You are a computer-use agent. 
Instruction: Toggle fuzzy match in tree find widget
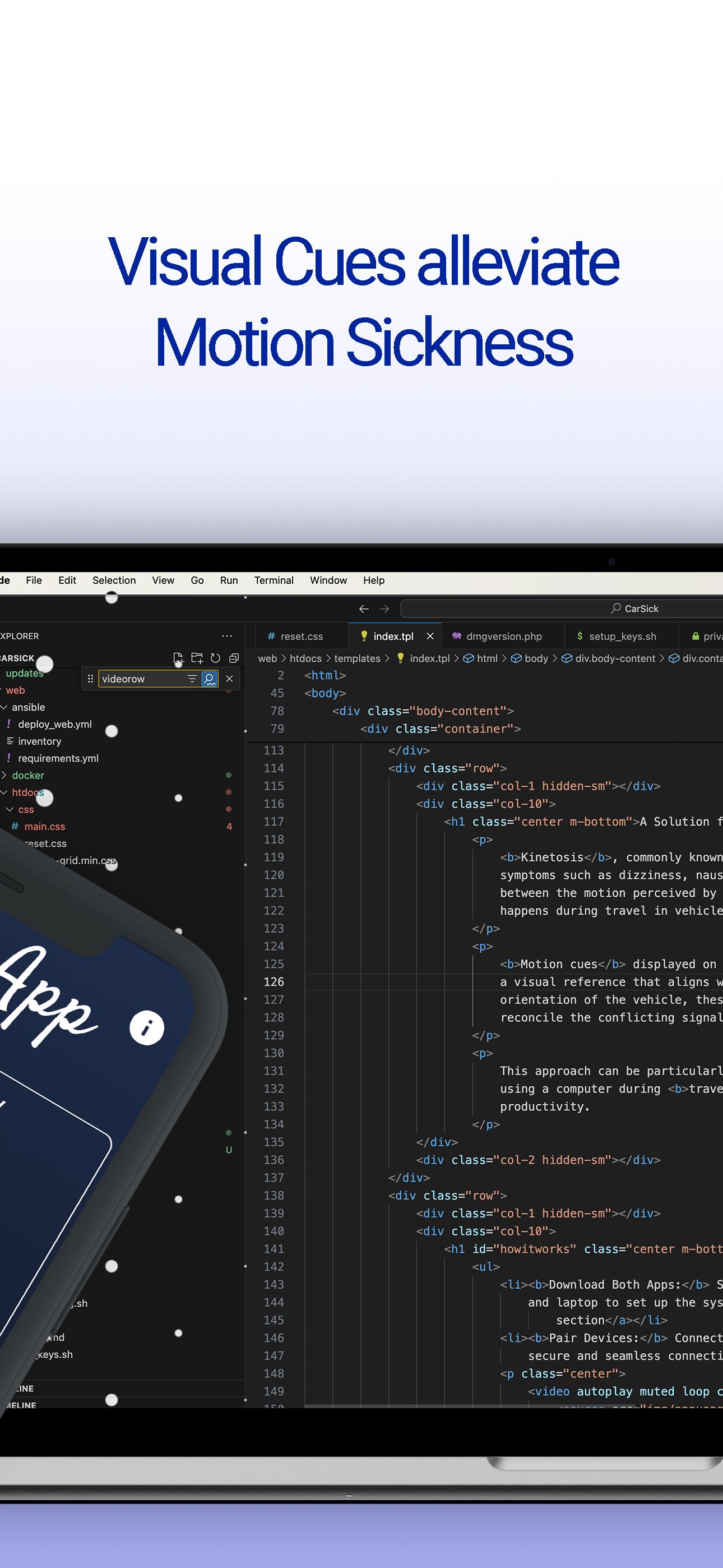tap(210, 679)
